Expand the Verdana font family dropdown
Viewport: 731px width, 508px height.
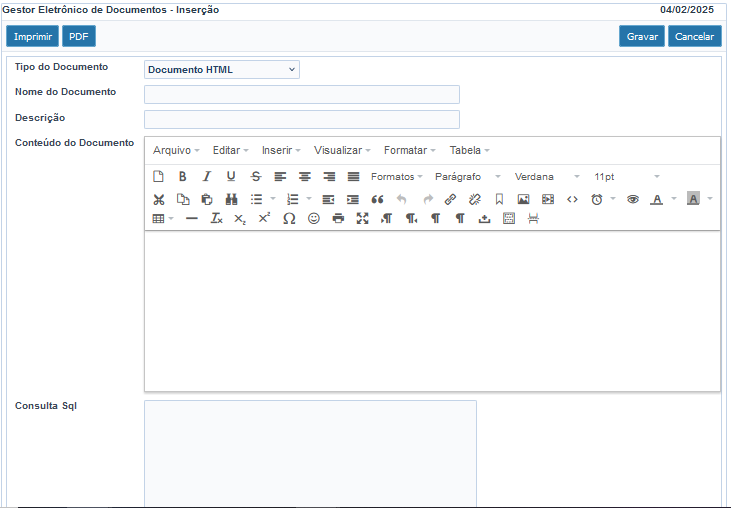click(x=546, y=177)
